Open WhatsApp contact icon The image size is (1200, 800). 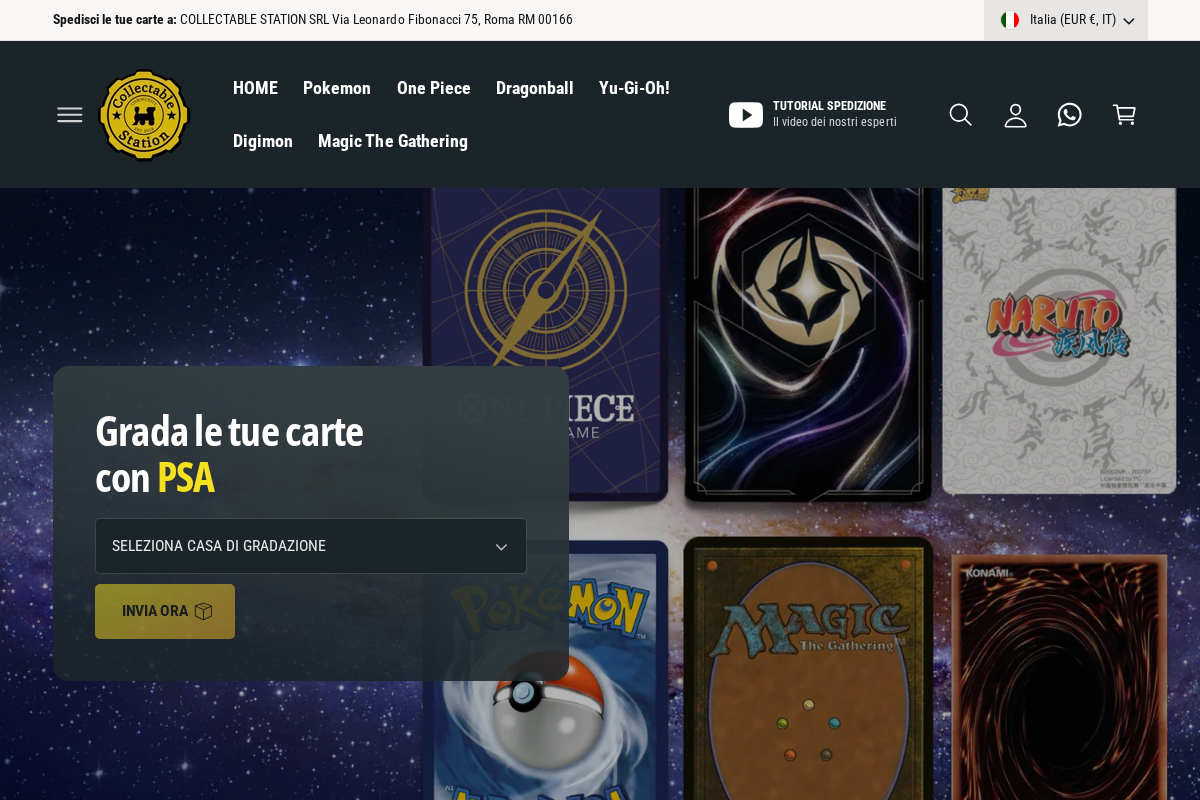[x=1069, y=114]
